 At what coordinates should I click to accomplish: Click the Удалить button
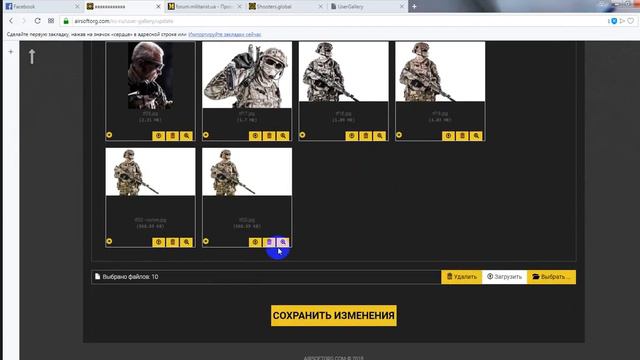pos(461,277)
